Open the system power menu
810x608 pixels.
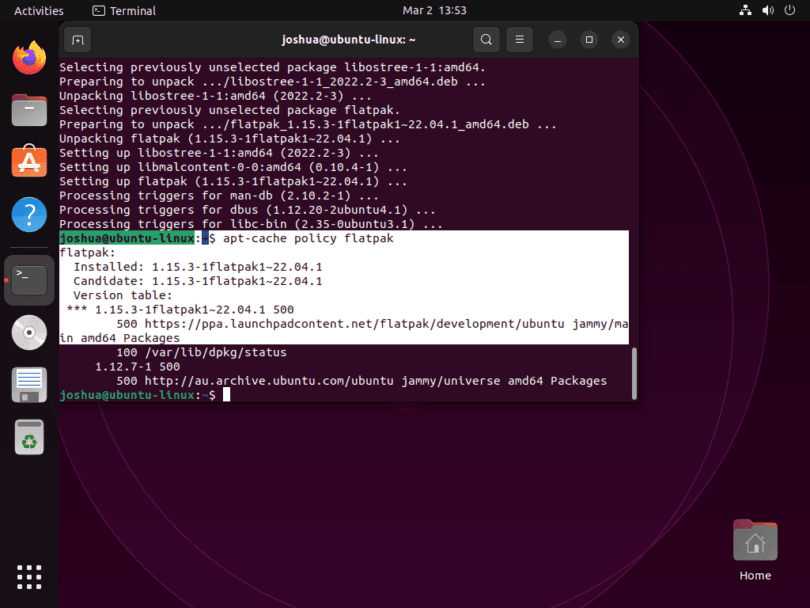(789, 10)
